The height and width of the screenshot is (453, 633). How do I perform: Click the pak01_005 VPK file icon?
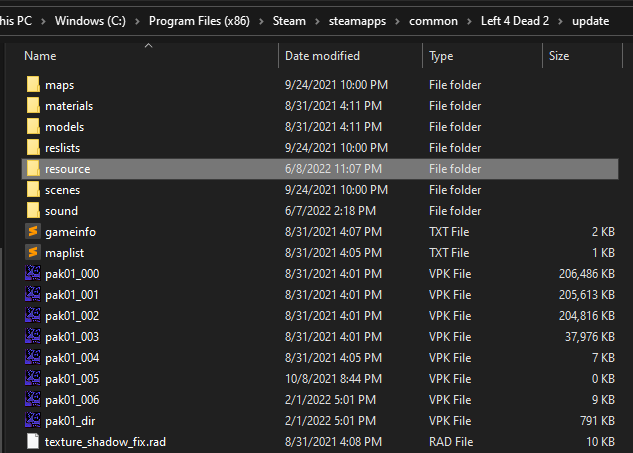pos(33,379)
